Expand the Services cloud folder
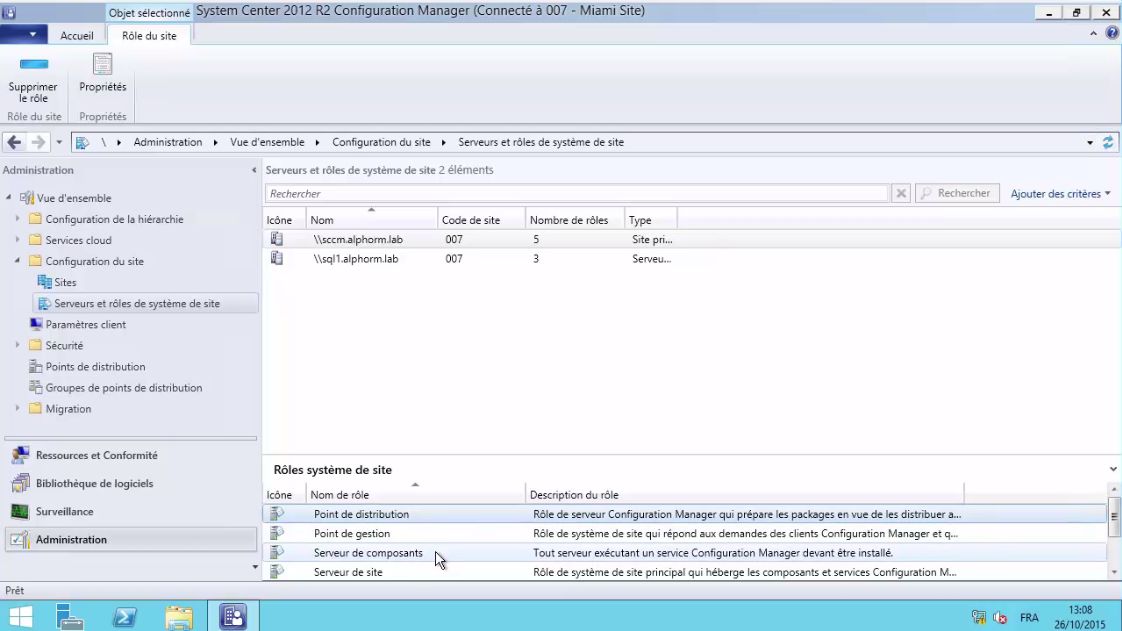This screenshot has height=631, width=1122. [17, 240]
